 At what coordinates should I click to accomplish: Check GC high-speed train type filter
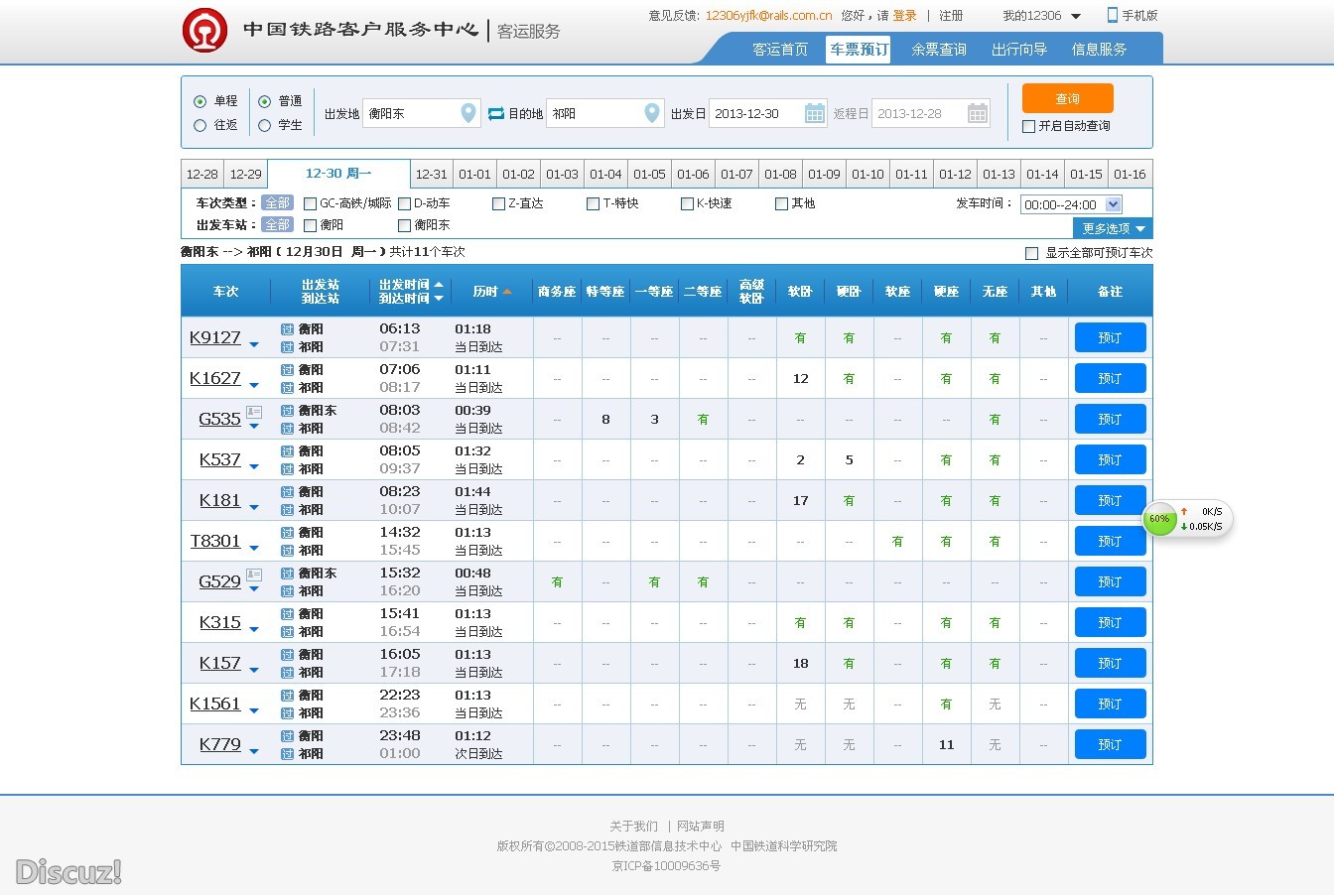click(310, 203)
